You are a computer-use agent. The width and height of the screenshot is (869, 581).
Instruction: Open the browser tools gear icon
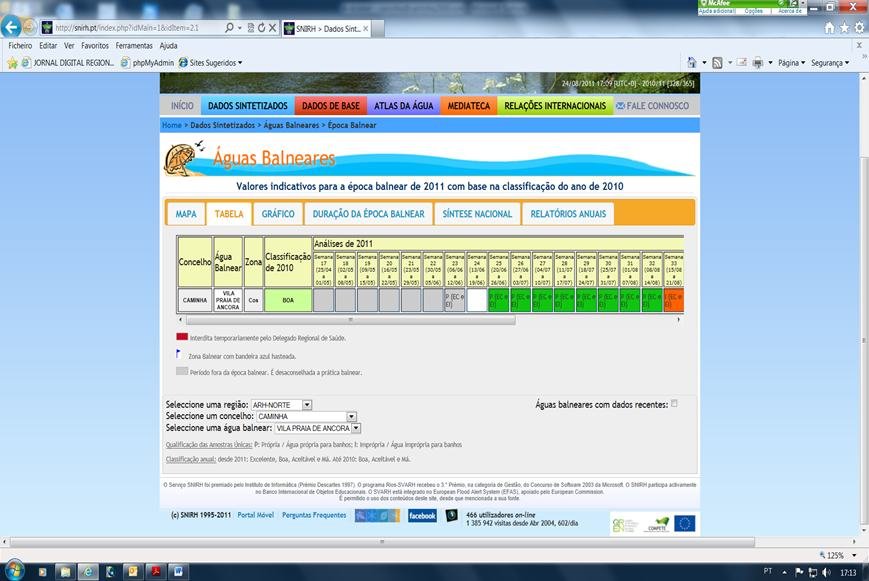(859, 28)
